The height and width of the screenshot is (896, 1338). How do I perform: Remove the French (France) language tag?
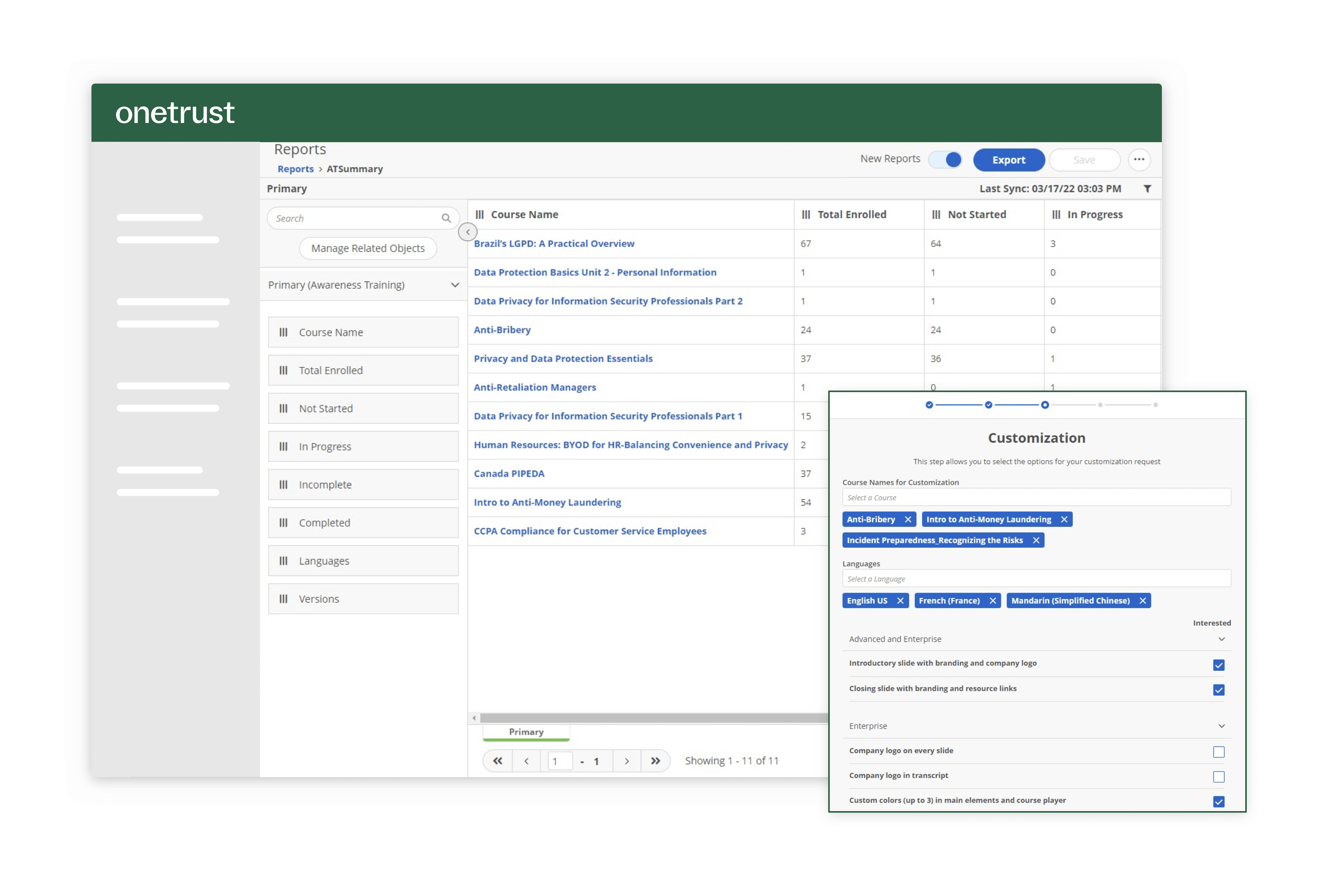993,601
